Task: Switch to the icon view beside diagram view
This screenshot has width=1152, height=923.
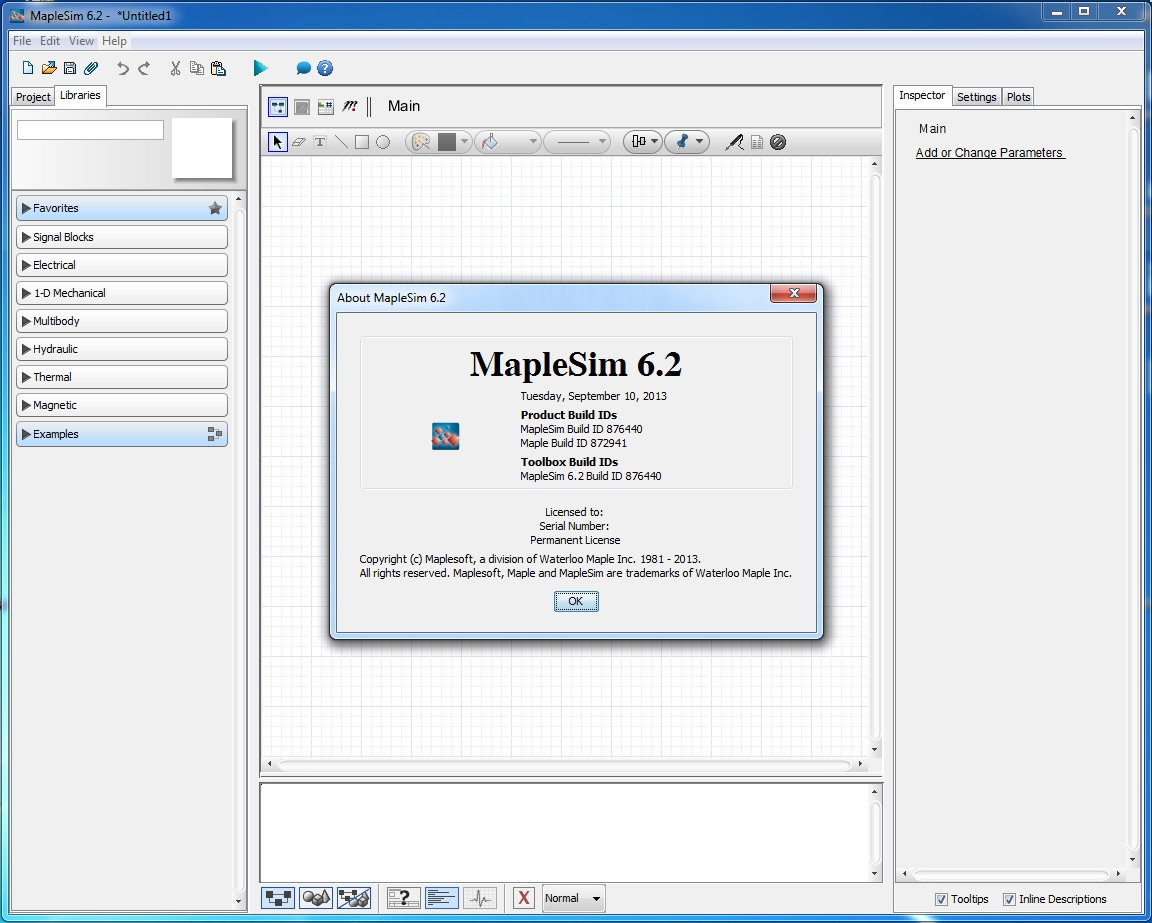Action: coord(302,107)
